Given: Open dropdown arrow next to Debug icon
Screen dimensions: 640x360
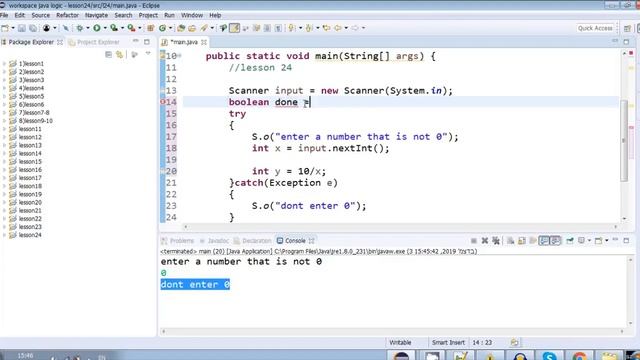Looking at the screenshot, I should click(x=88, y=28).
